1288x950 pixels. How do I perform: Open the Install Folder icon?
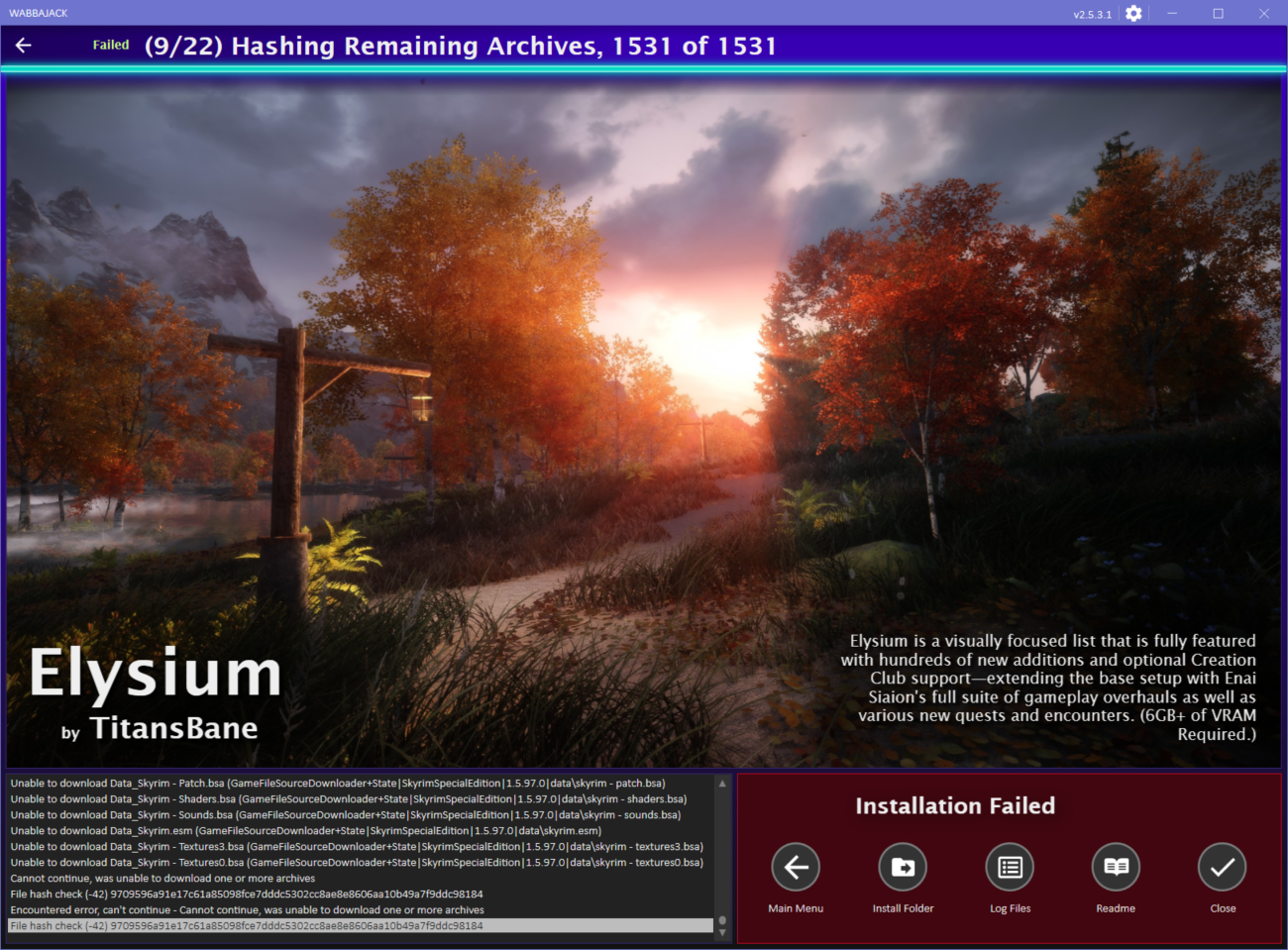(903, 867)
